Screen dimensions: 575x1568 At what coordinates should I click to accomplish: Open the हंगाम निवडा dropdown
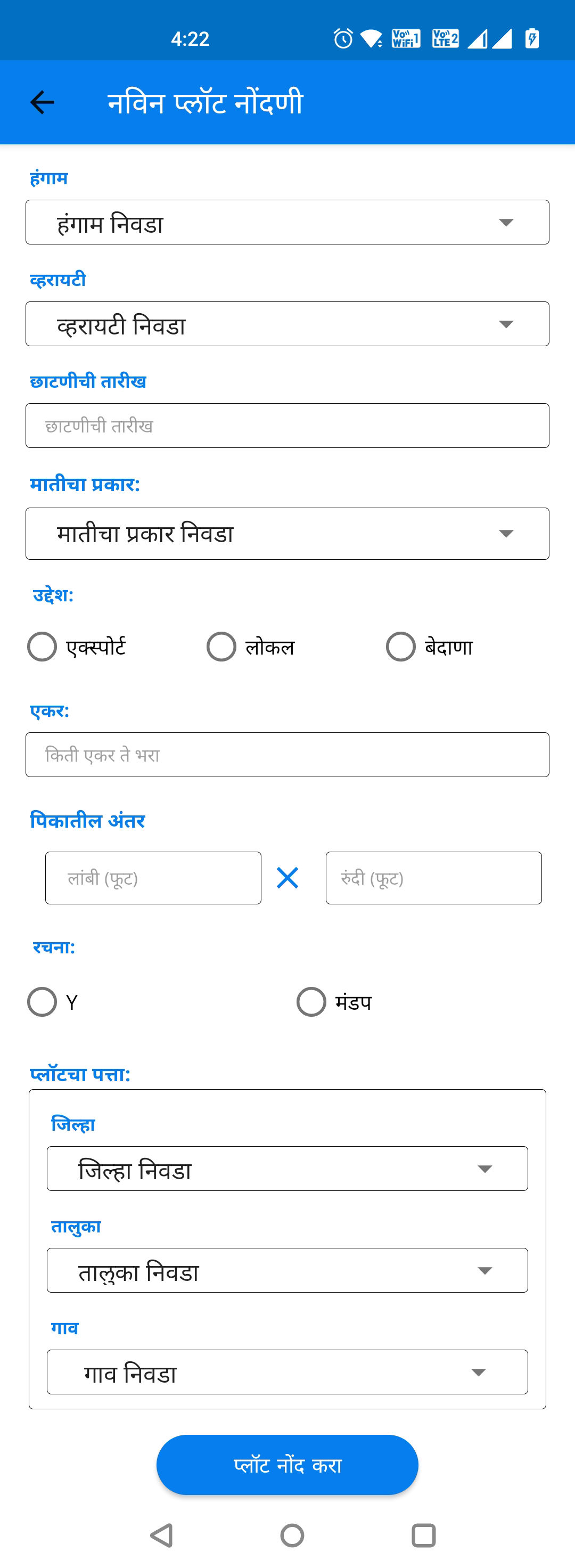coord(287,222)
